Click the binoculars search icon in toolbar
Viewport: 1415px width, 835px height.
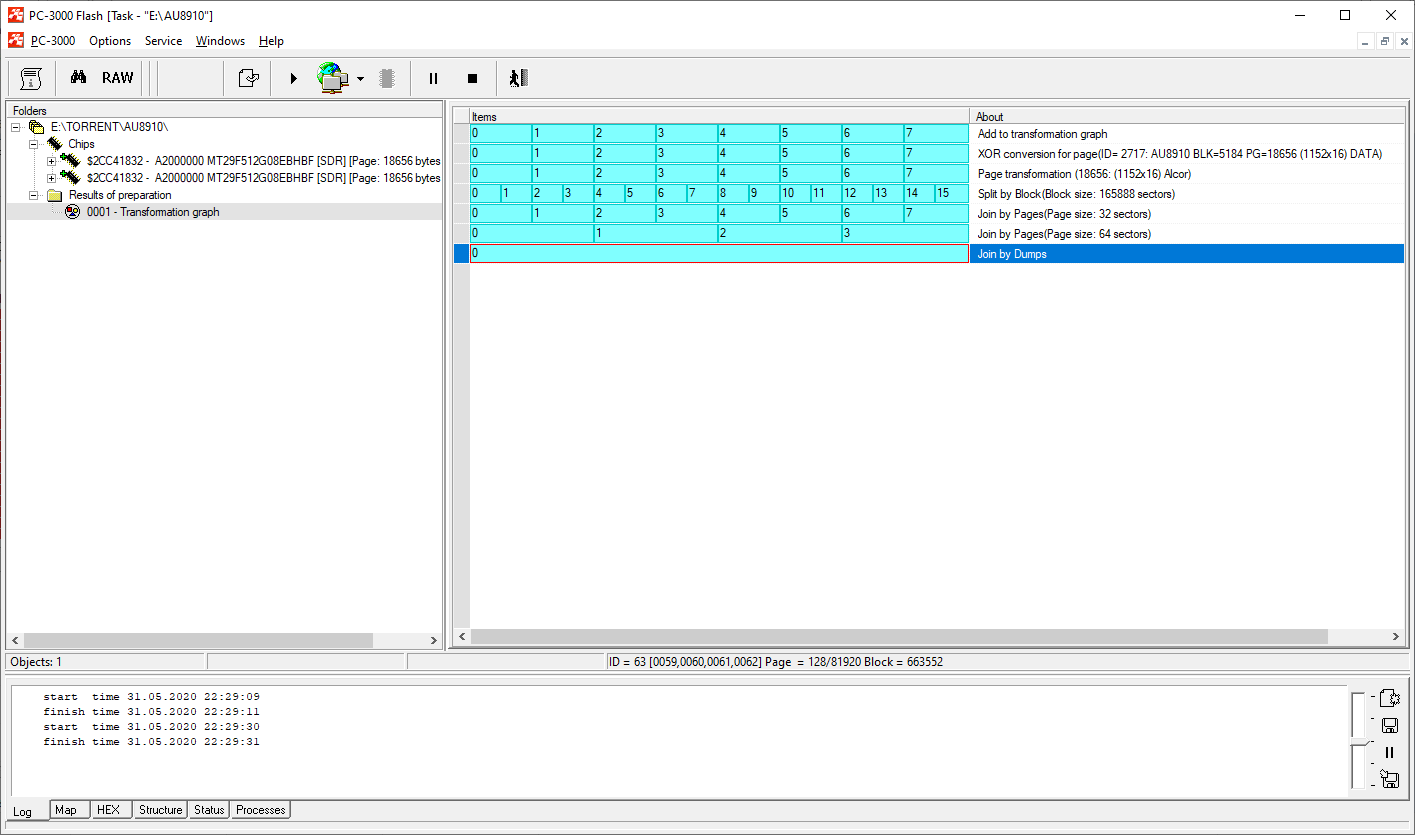point(78,78)
